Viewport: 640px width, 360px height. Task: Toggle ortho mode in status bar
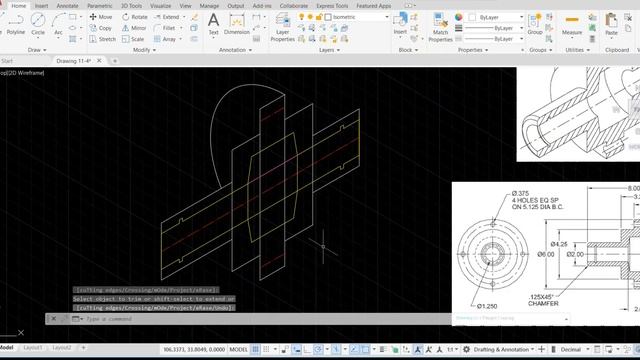pos(307,349)
